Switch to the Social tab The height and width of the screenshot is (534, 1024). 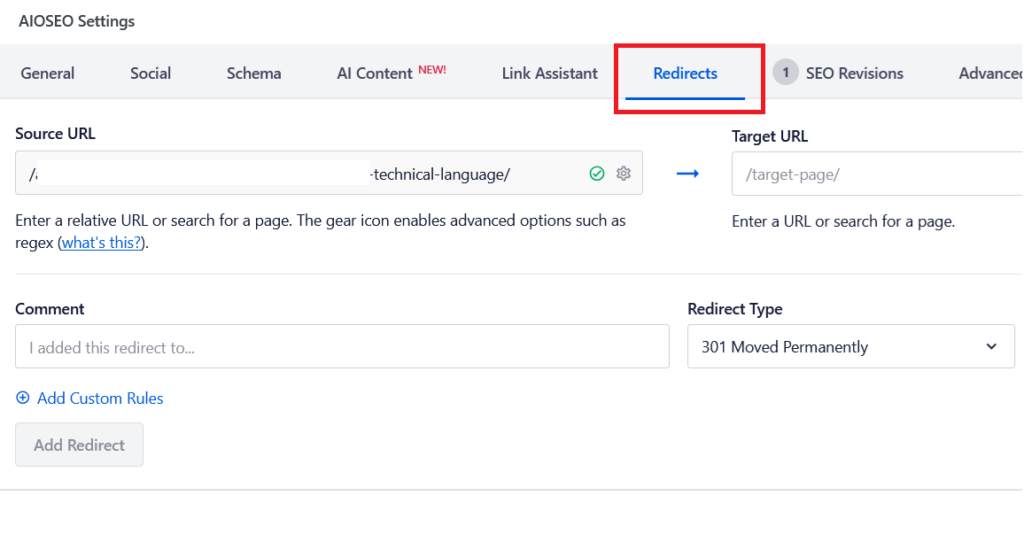tap(150, 73)
